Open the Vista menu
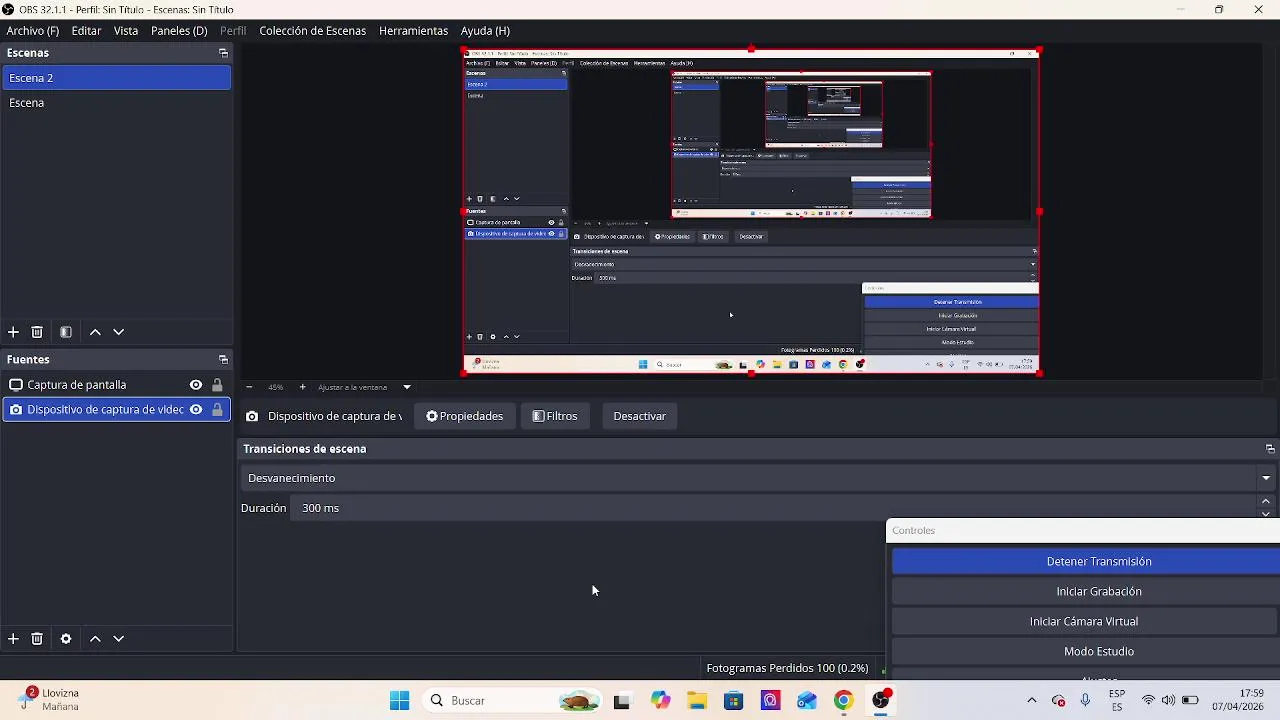This screenshot has width=1280, height=720. [x=126, y=31]
